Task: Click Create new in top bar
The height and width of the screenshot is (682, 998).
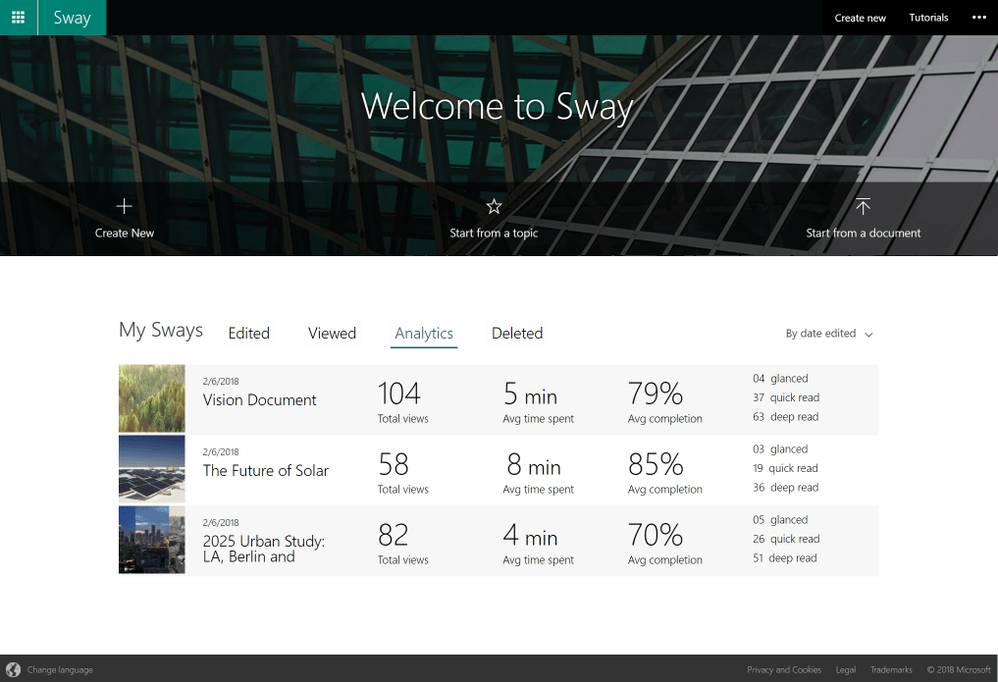Action: click(860, 18)
